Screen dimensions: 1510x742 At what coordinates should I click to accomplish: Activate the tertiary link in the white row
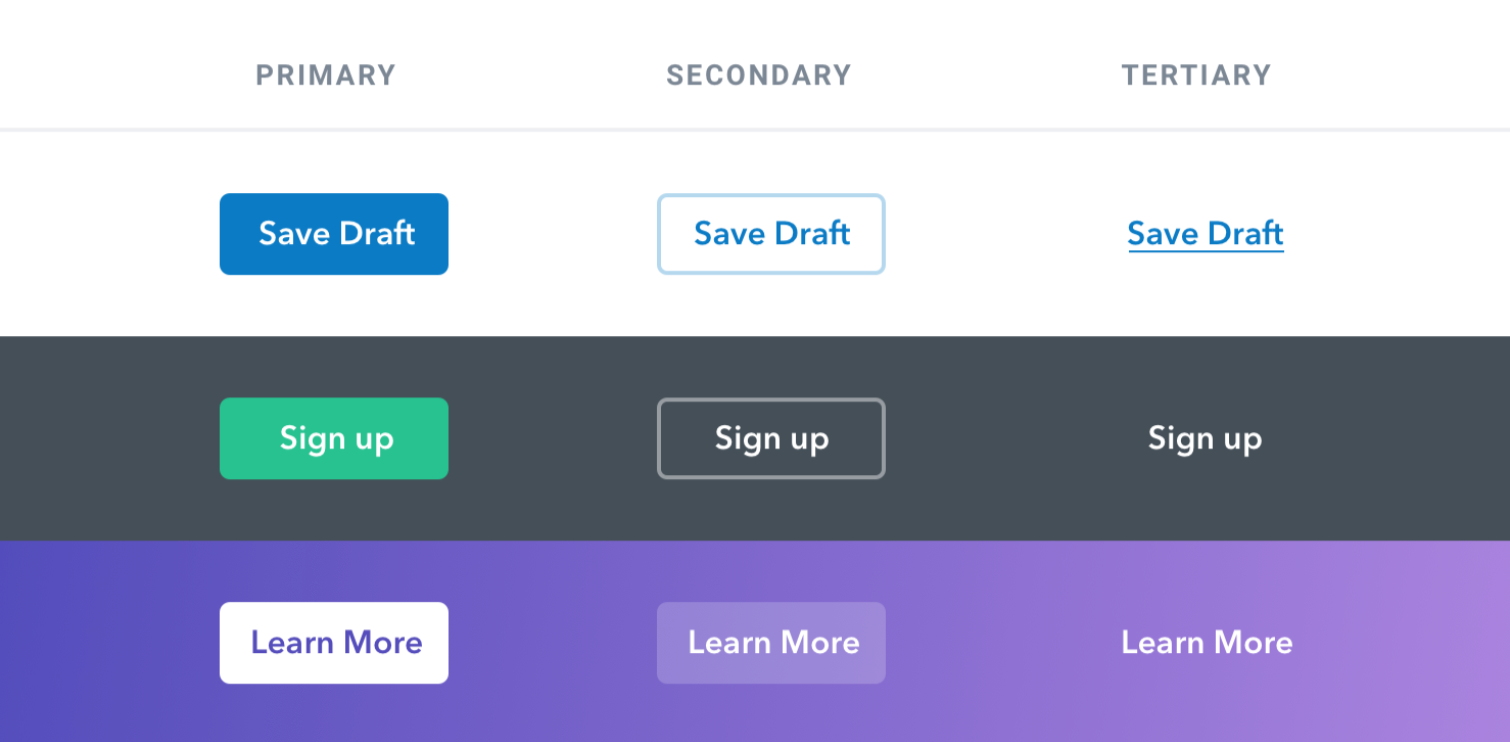[x=1205, y=234]
